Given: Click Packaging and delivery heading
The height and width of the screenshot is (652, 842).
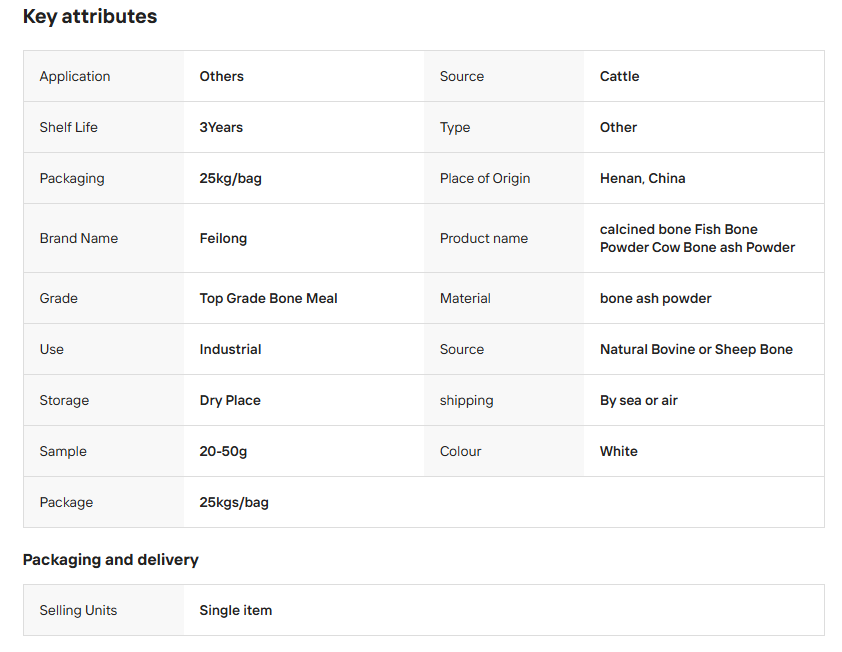Looking at the screenshot, I should click(x=110, y=560).
